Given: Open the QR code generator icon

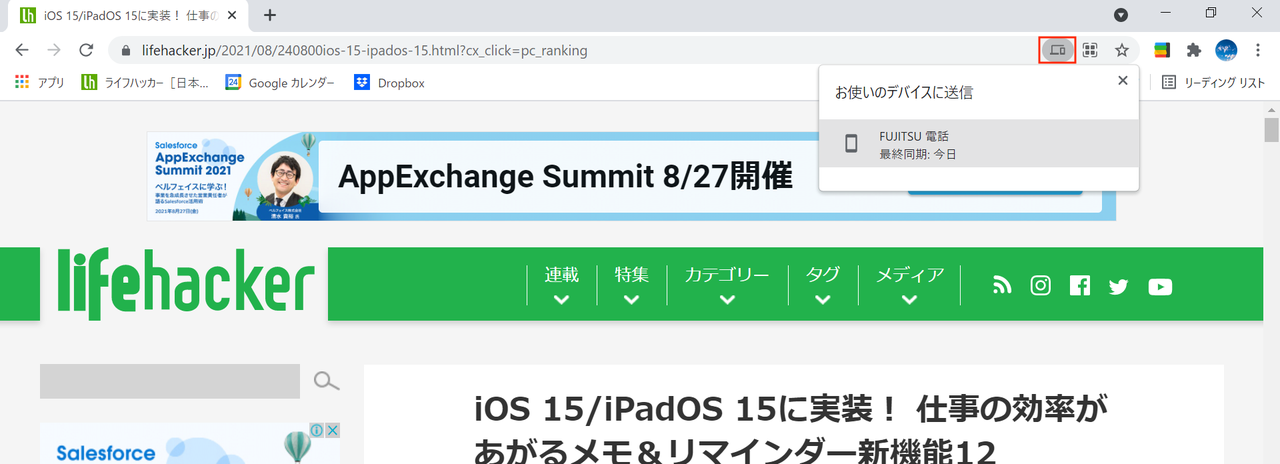Looking at the screenshot, I should (x=1090, y=50).
